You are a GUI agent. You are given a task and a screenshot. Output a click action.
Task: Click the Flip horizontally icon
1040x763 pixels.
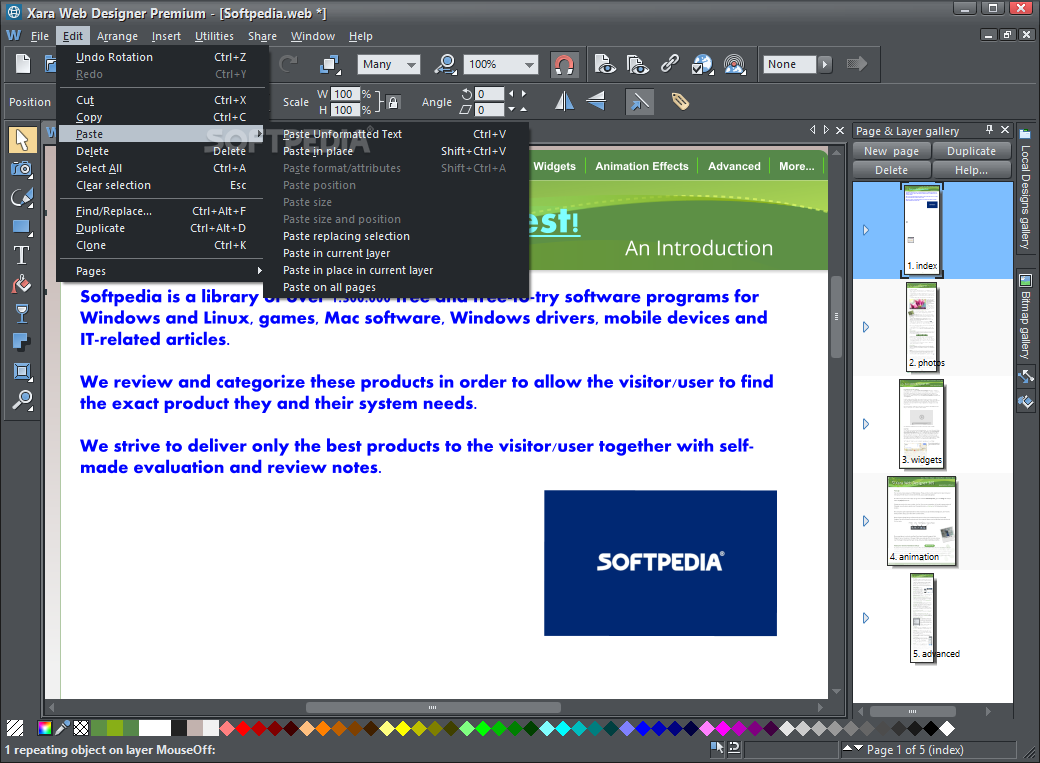coord(564,102)
